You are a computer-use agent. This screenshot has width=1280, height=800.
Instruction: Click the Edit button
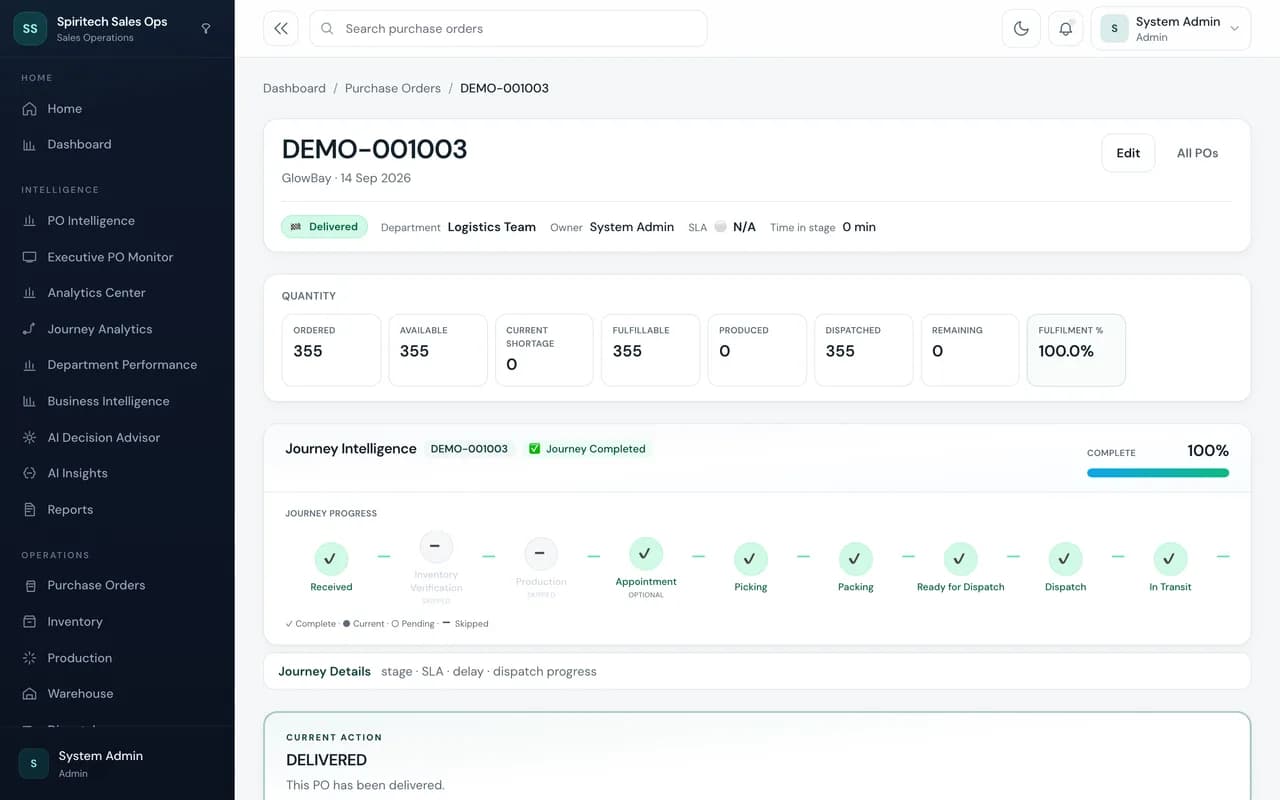pyautogui.click(x=1128, y=153)
